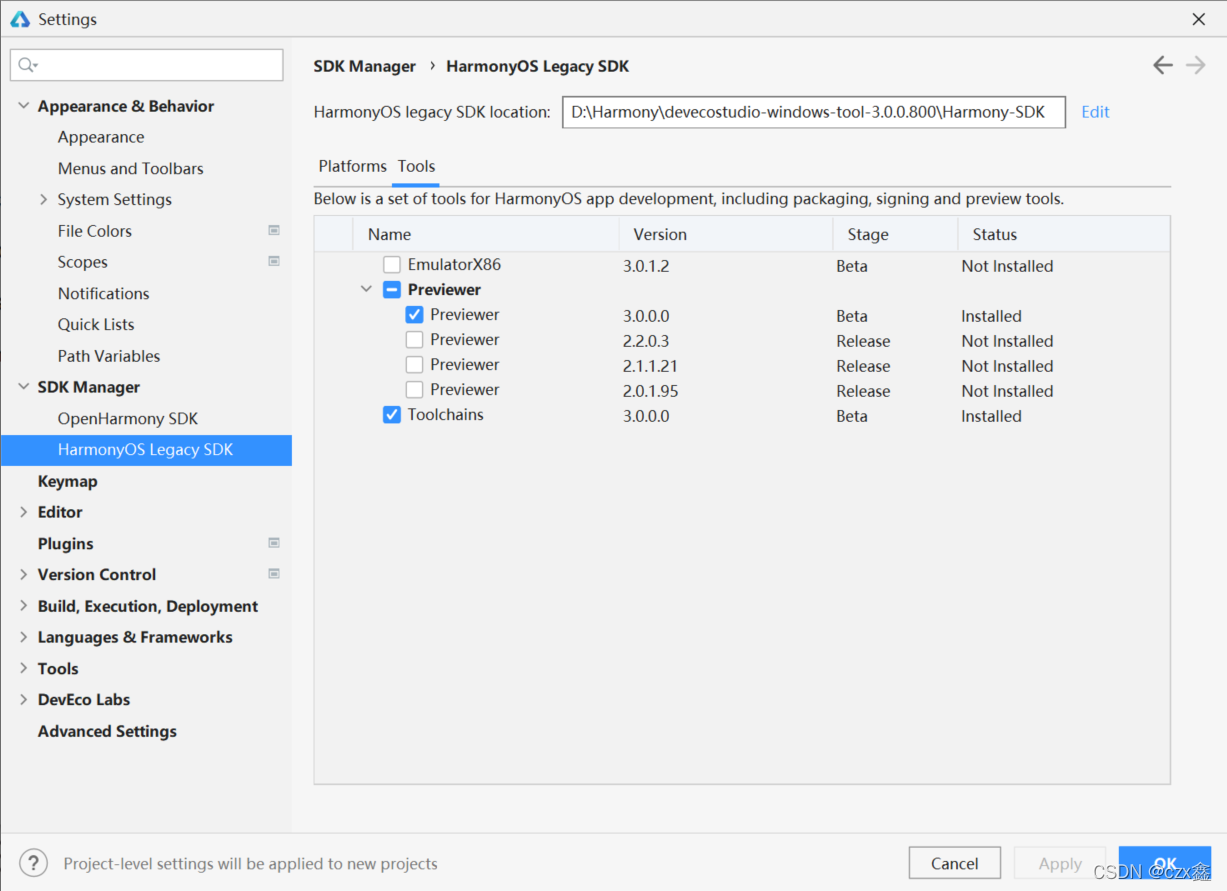1227x891 pixels.
Task: Collapse the SDK Manager section
Action: point(24,387)
